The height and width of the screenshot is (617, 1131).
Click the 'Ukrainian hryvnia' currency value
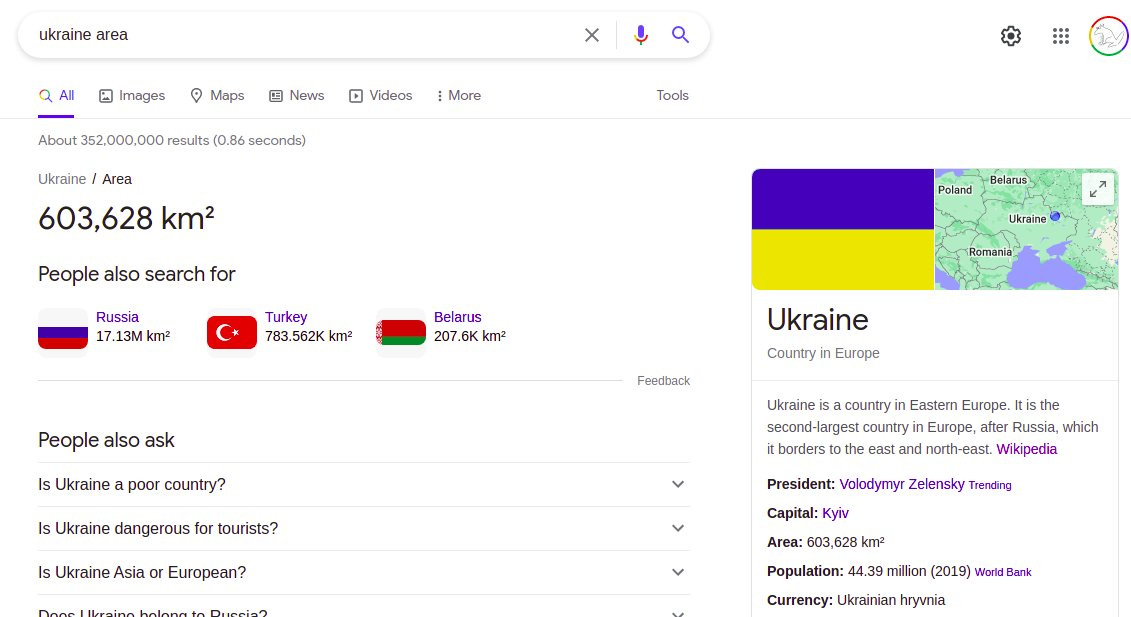click(891, 600)
